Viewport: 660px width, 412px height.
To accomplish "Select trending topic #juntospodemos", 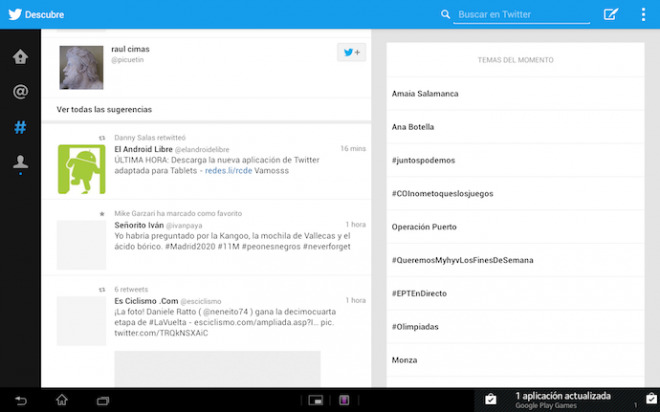I will click(424, 160).
